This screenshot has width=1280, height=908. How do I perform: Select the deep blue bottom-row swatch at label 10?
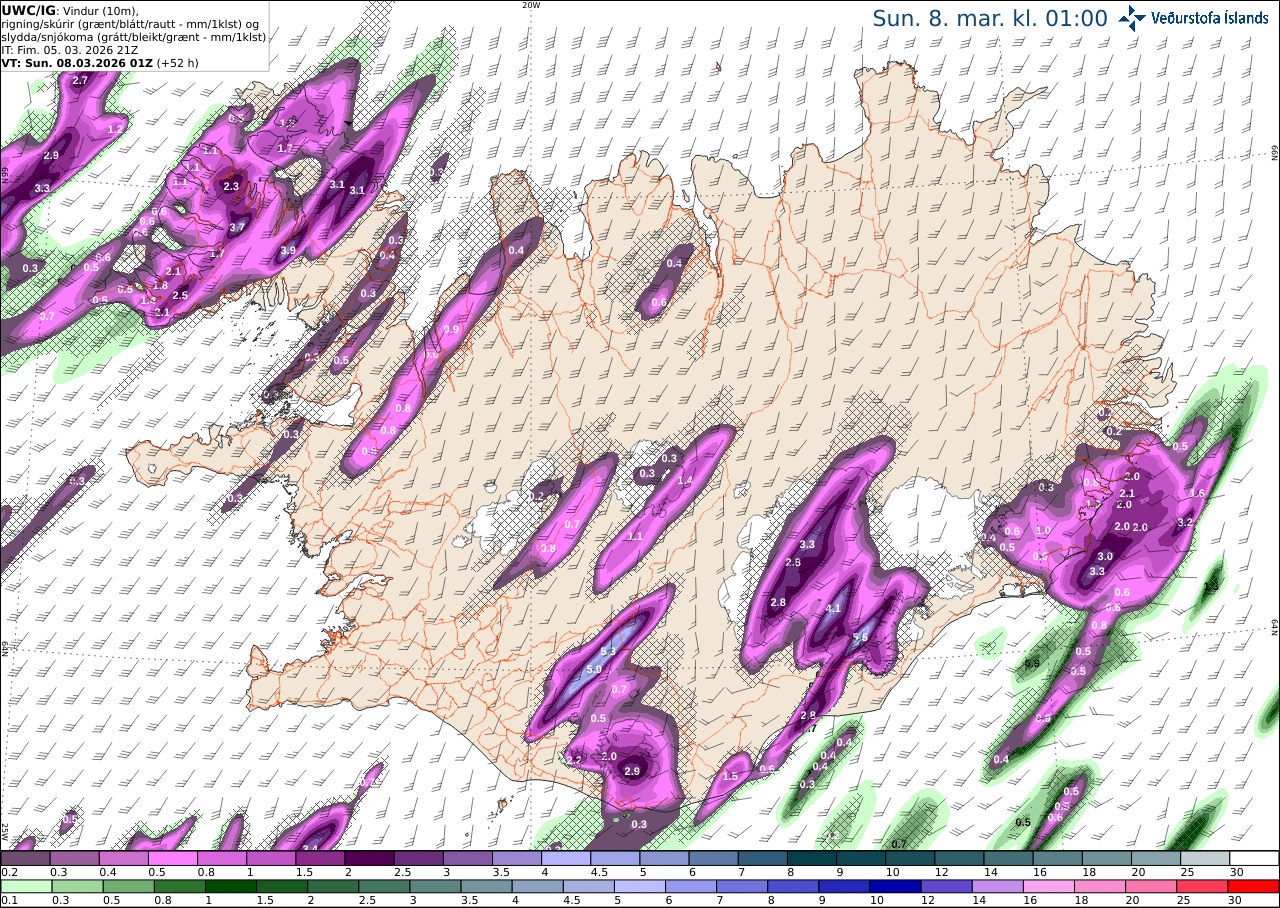click(x=896, y=885)
